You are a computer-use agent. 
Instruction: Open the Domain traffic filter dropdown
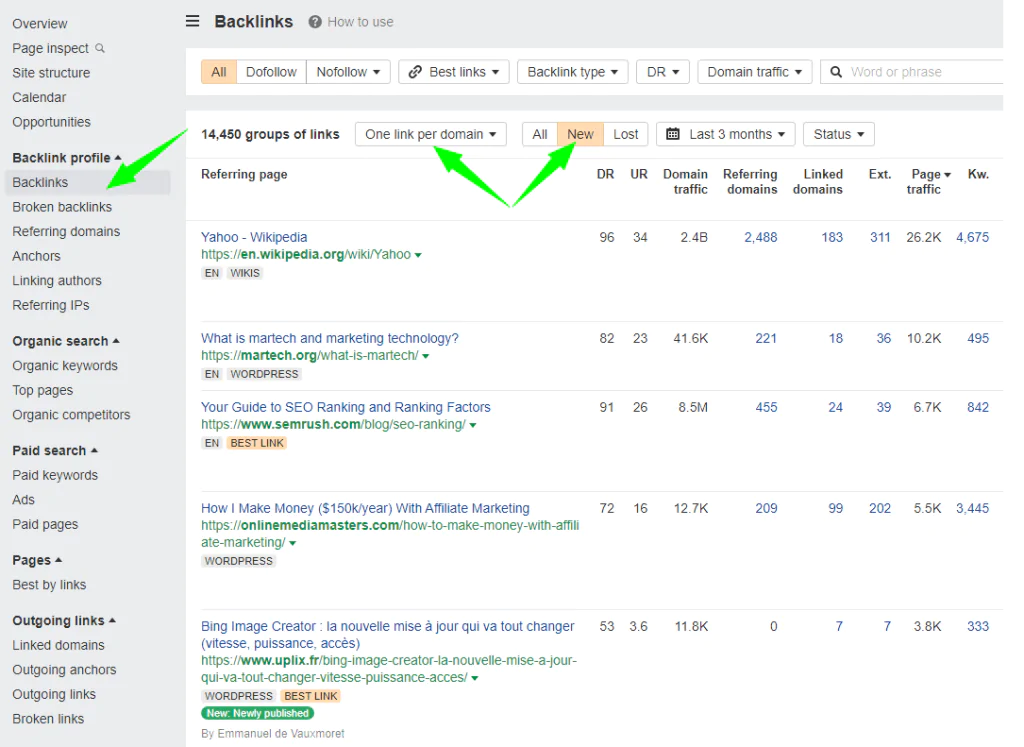754,72
